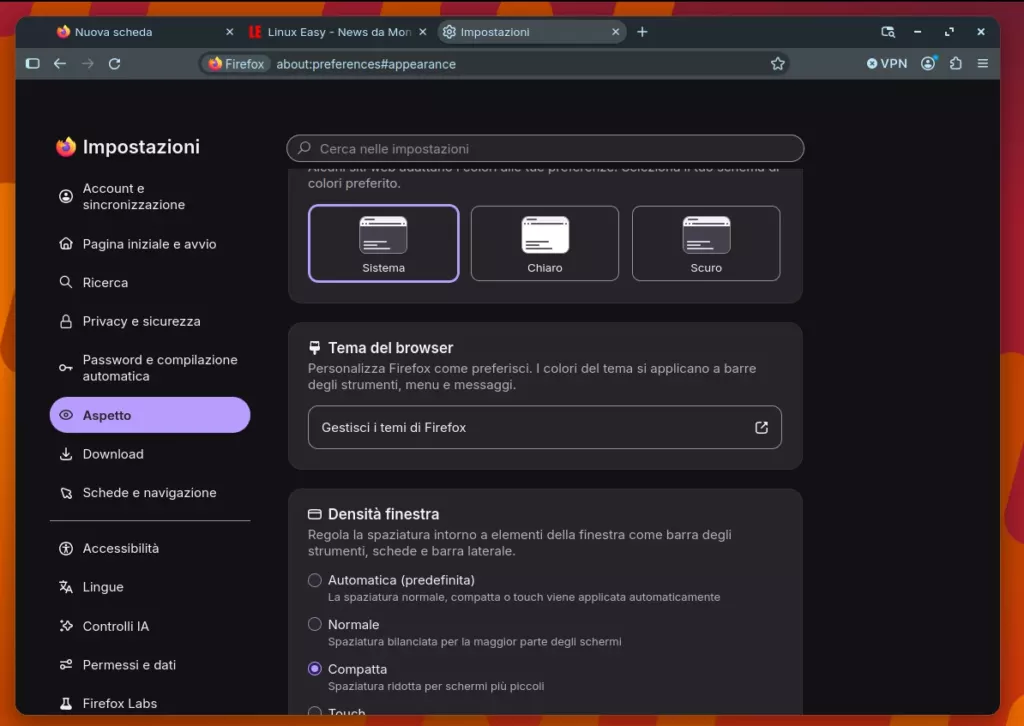Click the external link icon on Gestisci temi
This screenshot has height=726, width=1024.
761,428
